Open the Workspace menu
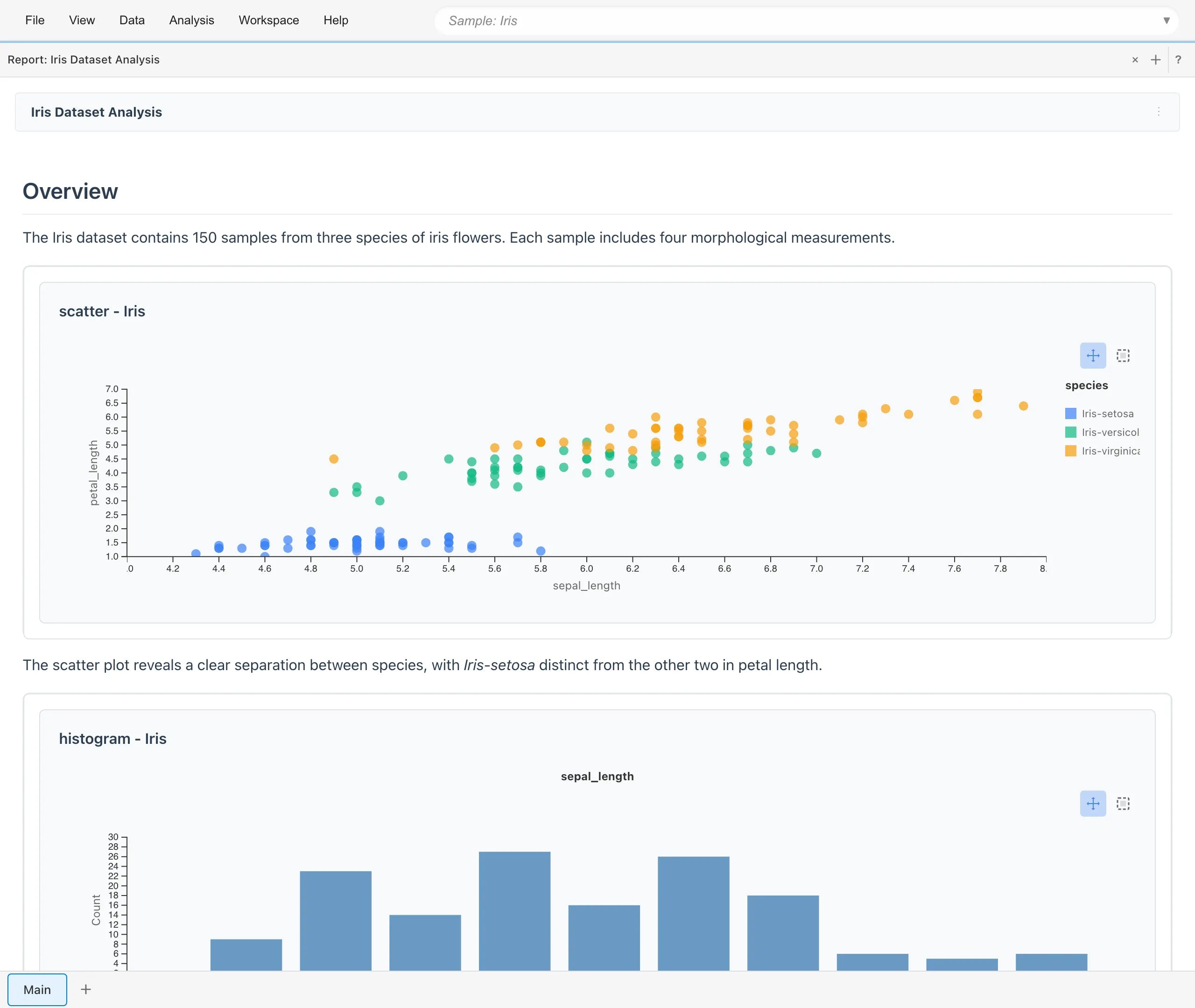 [x=268, y=21]
